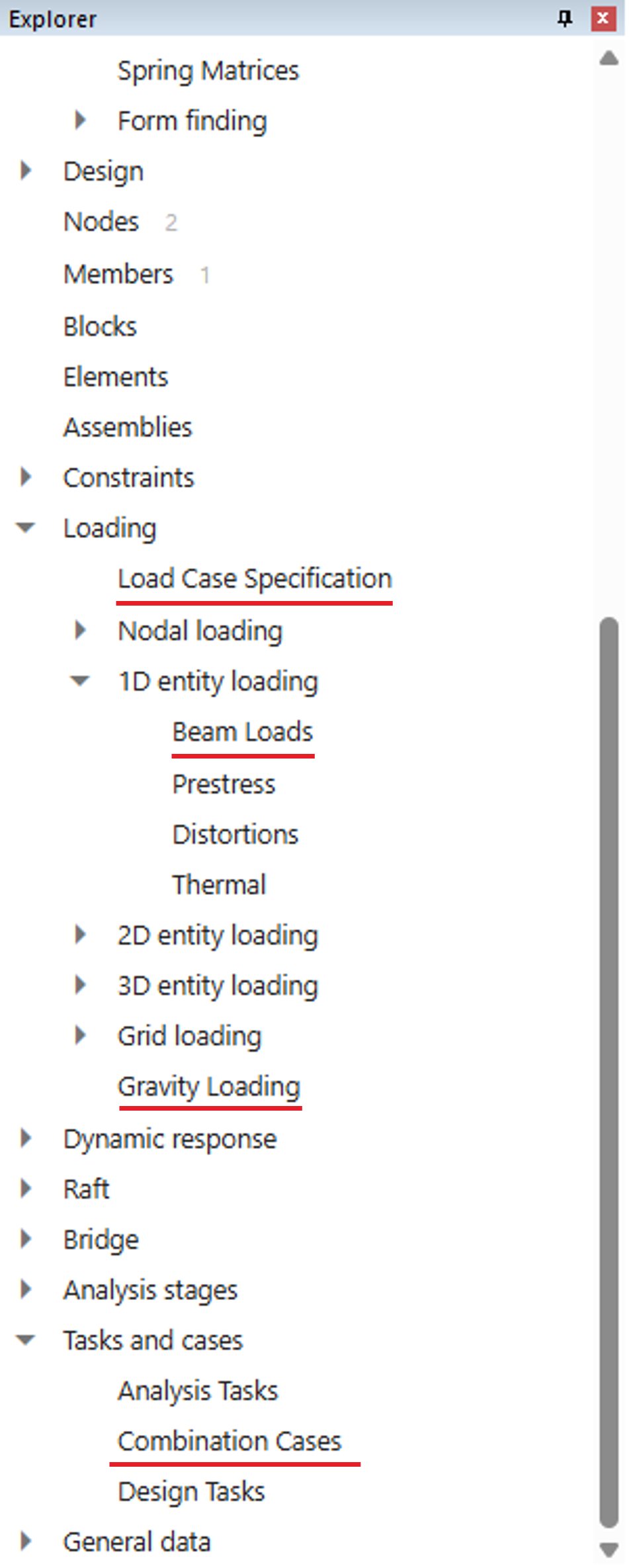Expand the Nodal loading node
The image size is (629, 1568).
point(80,630)
